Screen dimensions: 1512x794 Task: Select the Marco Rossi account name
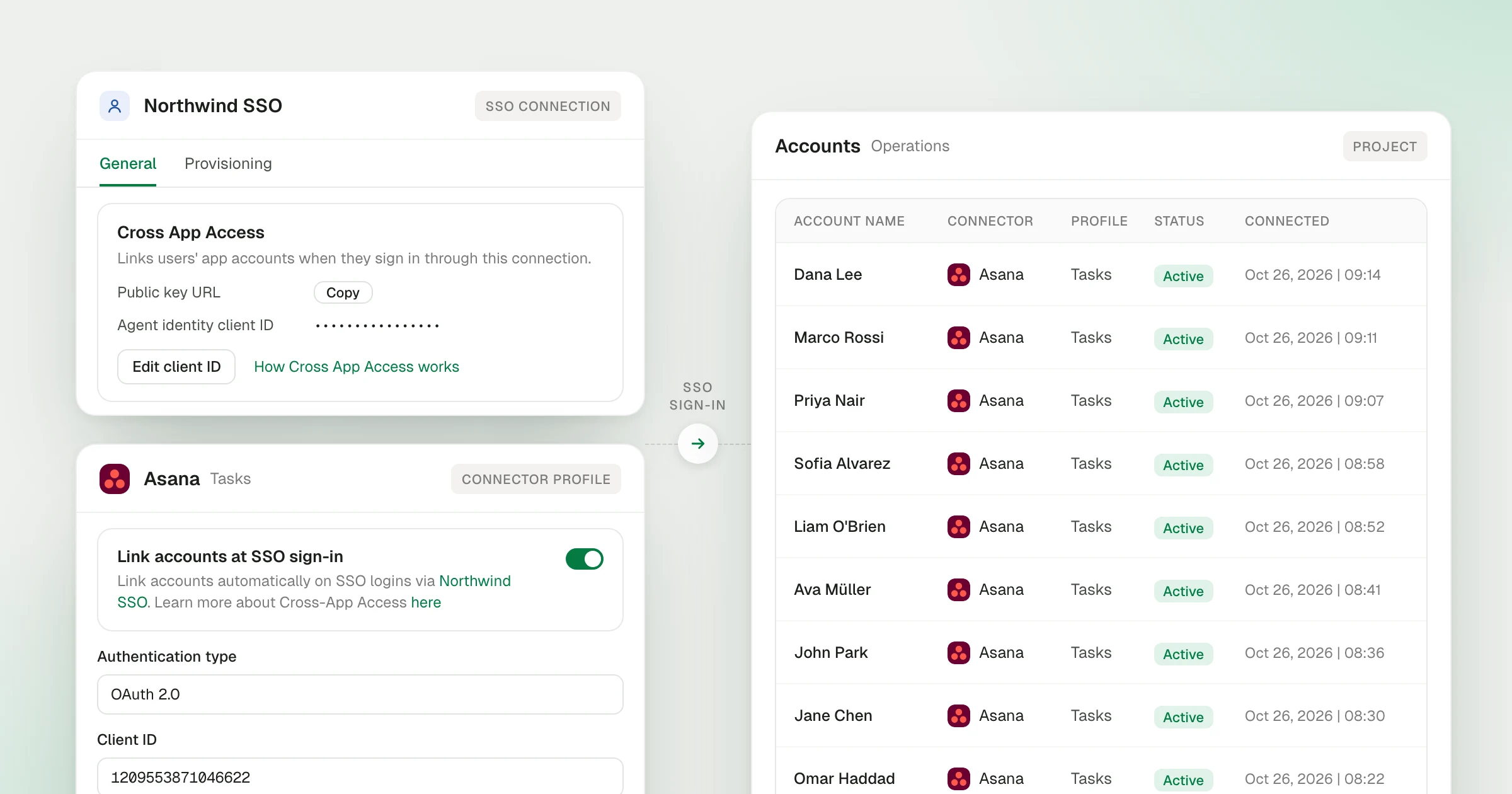point(839,338)
